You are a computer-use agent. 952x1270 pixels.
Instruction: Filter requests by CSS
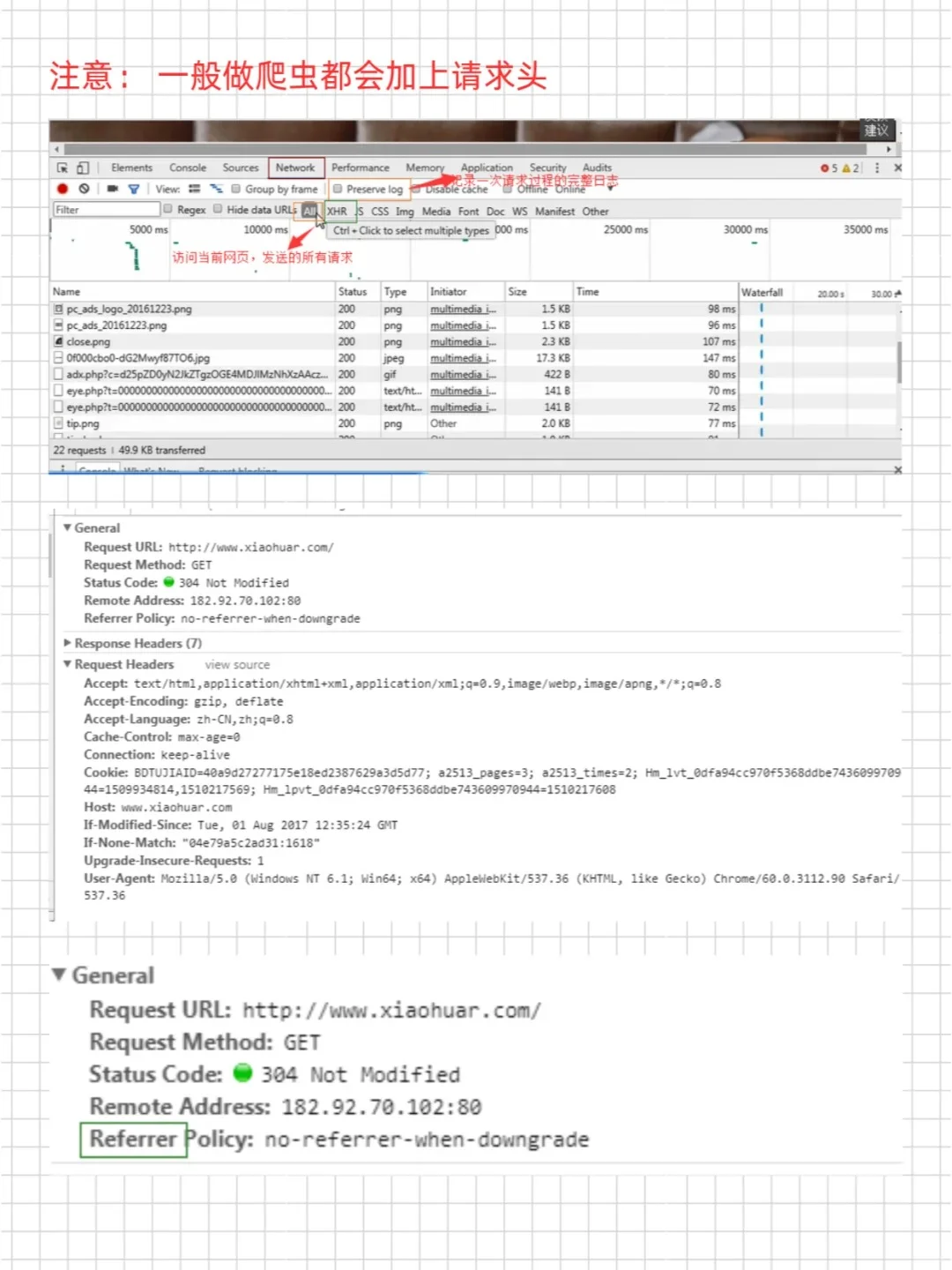pos(380,212)
